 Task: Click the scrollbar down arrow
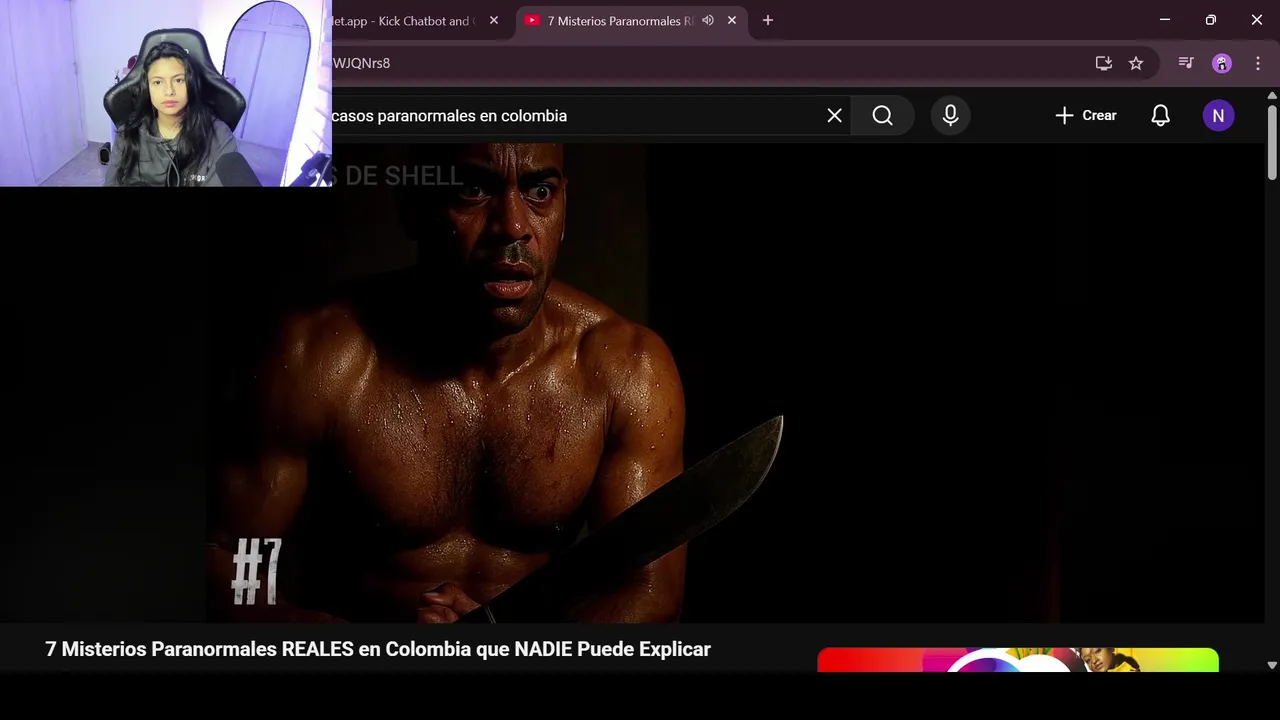[x=1272, y=665]
